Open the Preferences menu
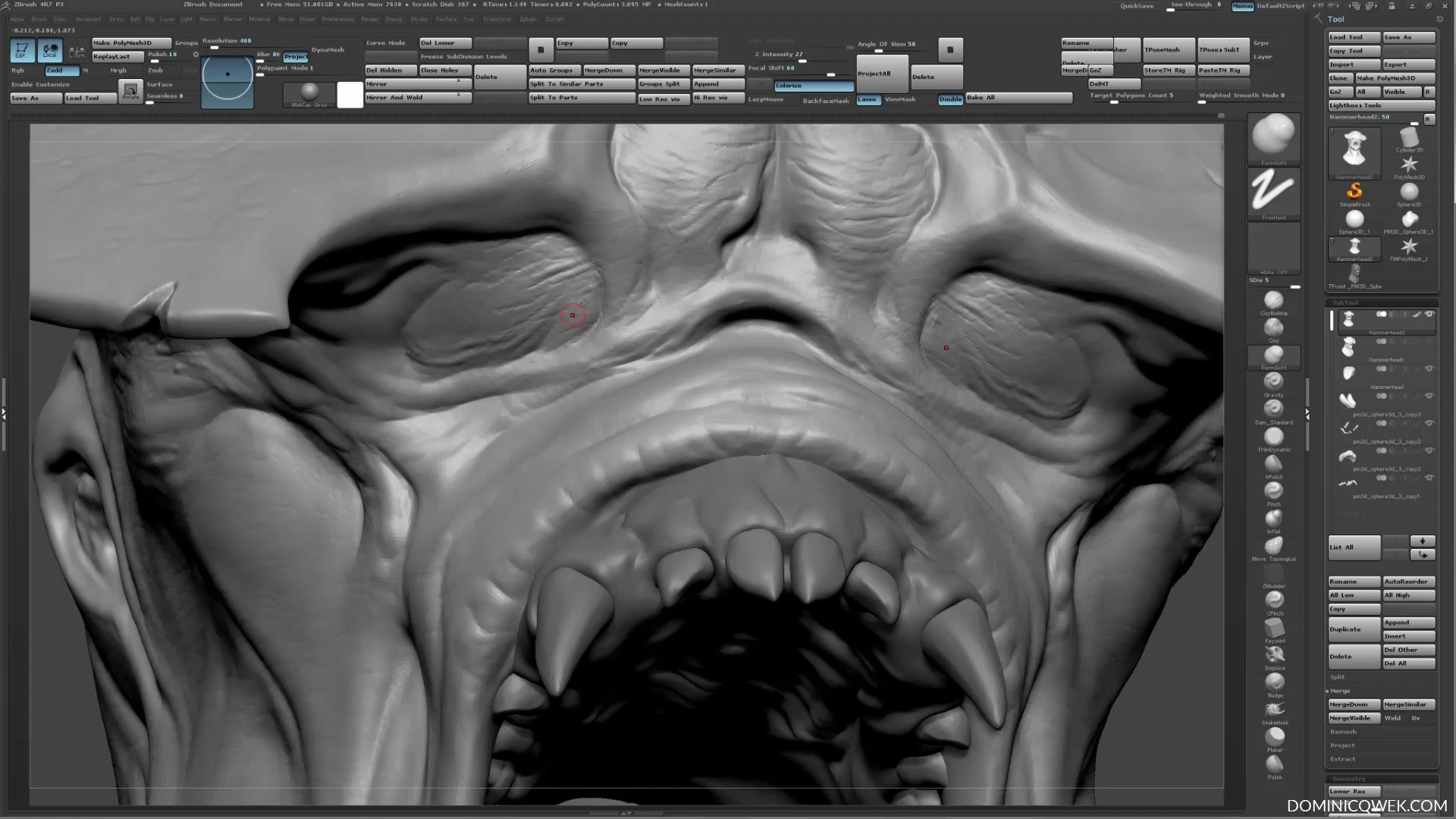This screenshot has width=1456, height=819. point(337,20)
